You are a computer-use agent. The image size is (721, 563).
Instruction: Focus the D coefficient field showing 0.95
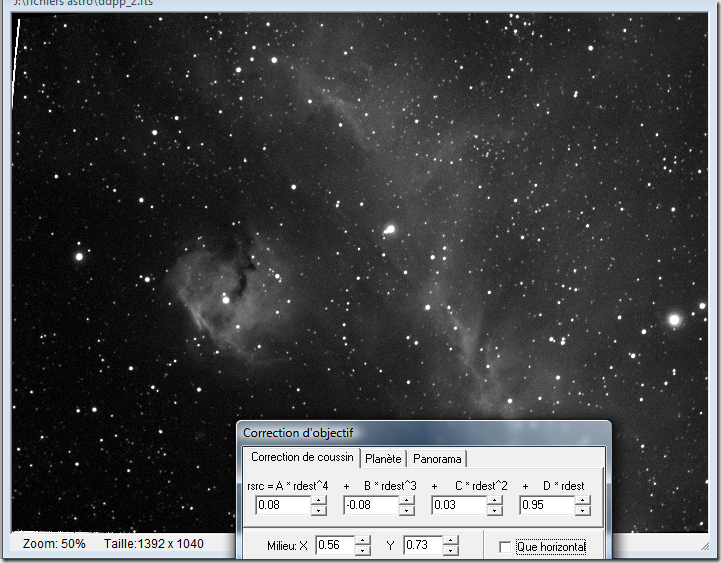(546, 506)
